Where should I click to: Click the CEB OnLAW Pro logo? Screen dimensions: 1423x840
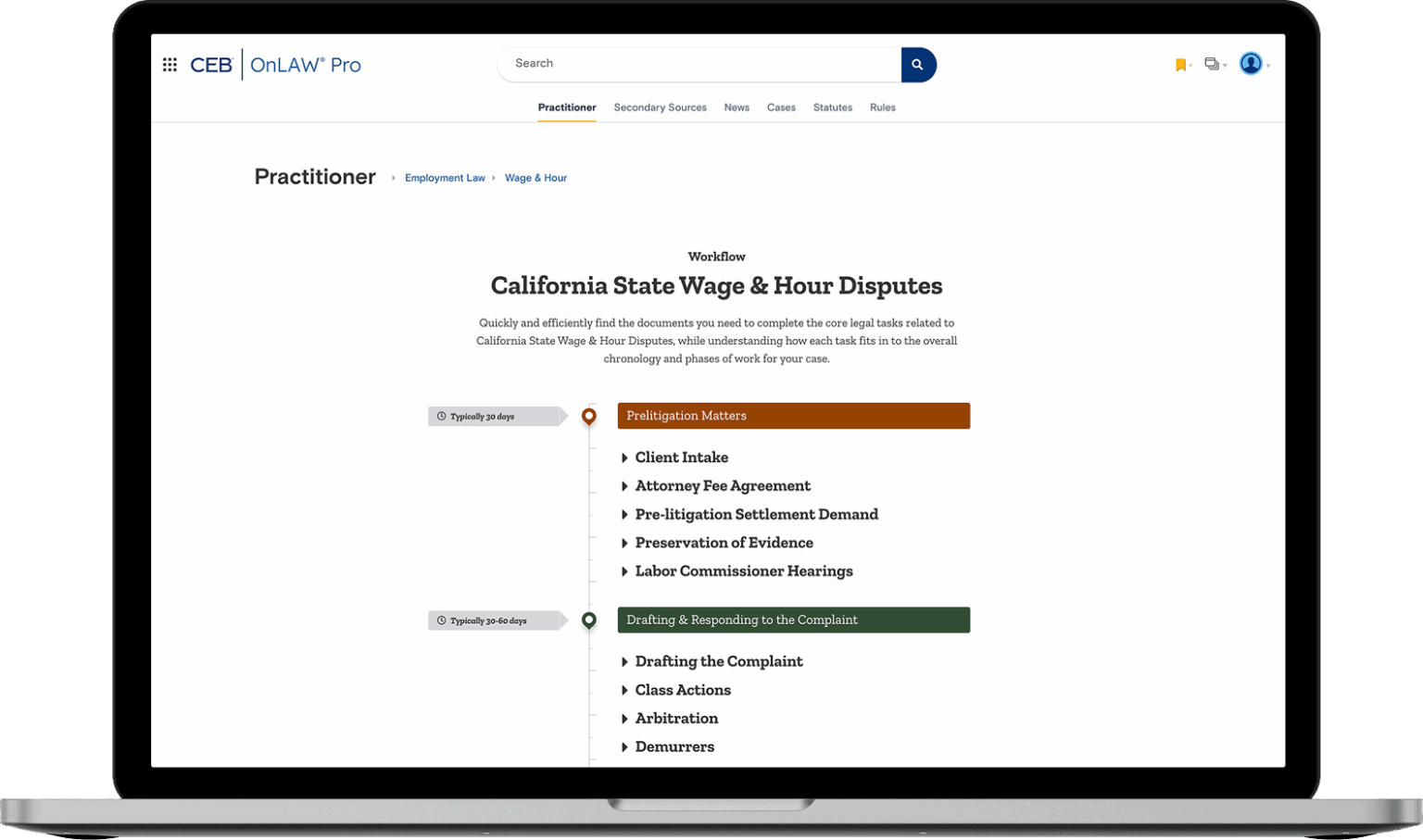pos(275,64)
